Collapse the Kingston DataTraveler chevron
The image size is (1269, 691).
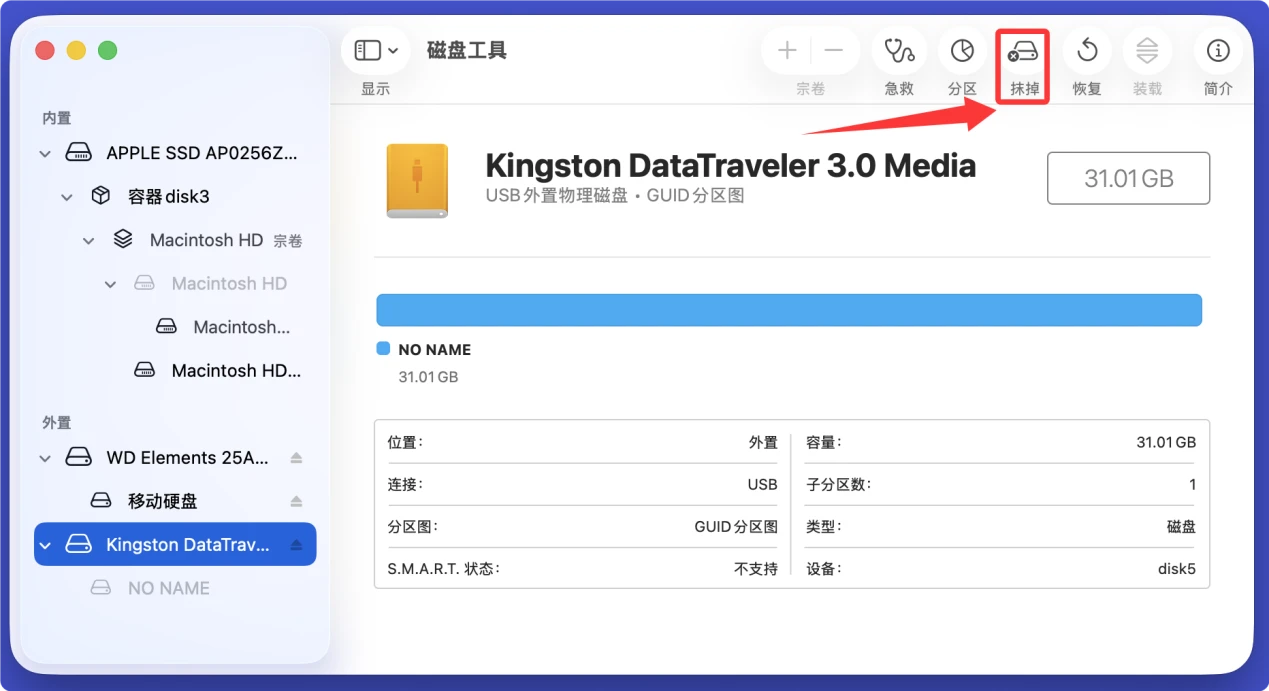(45, 545)
